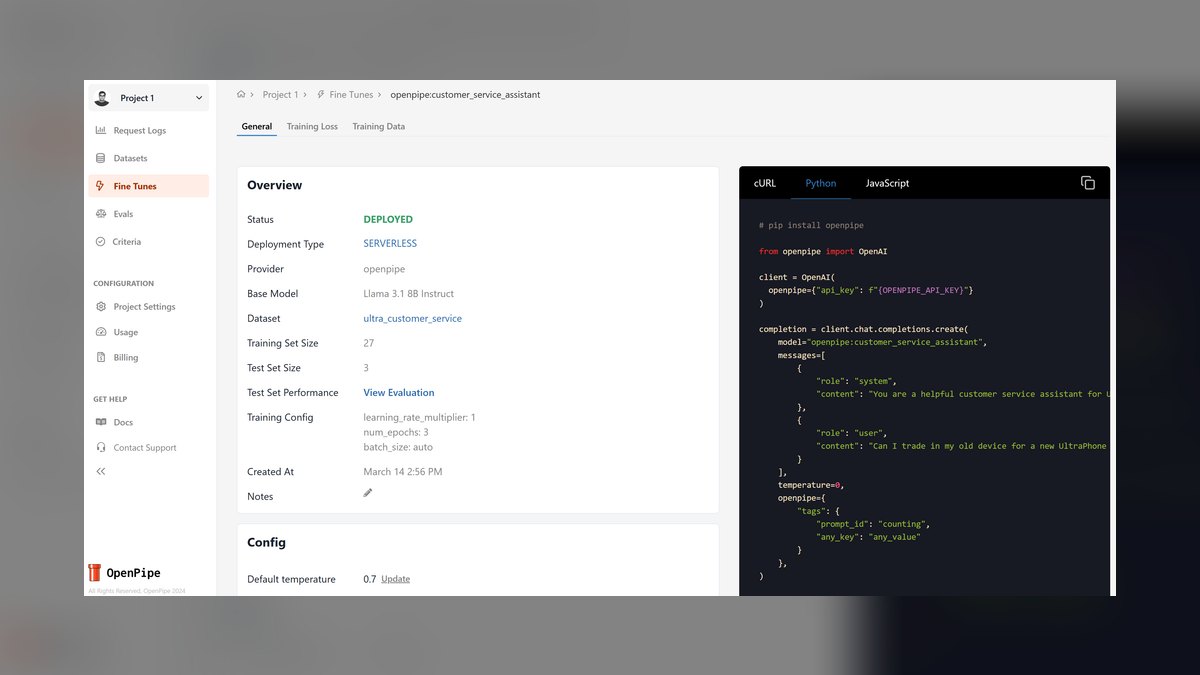The height and width of the screenshot is (675, 1200).
Task: Open the Project 1 dropdown chevron
Action: [199, 98]
